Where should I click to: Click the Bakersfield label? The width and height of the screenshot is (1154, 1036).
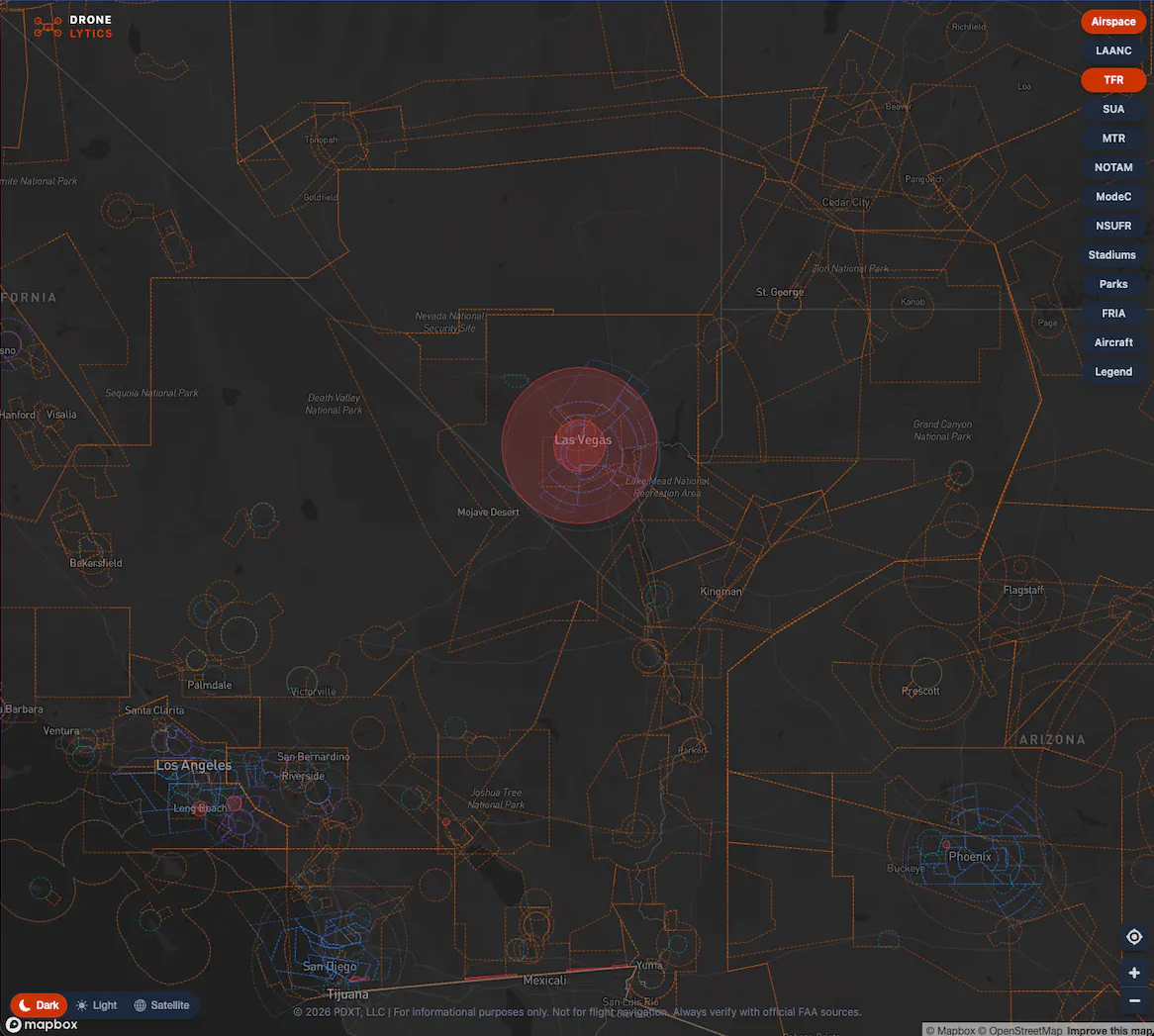(x=96, y=563)
